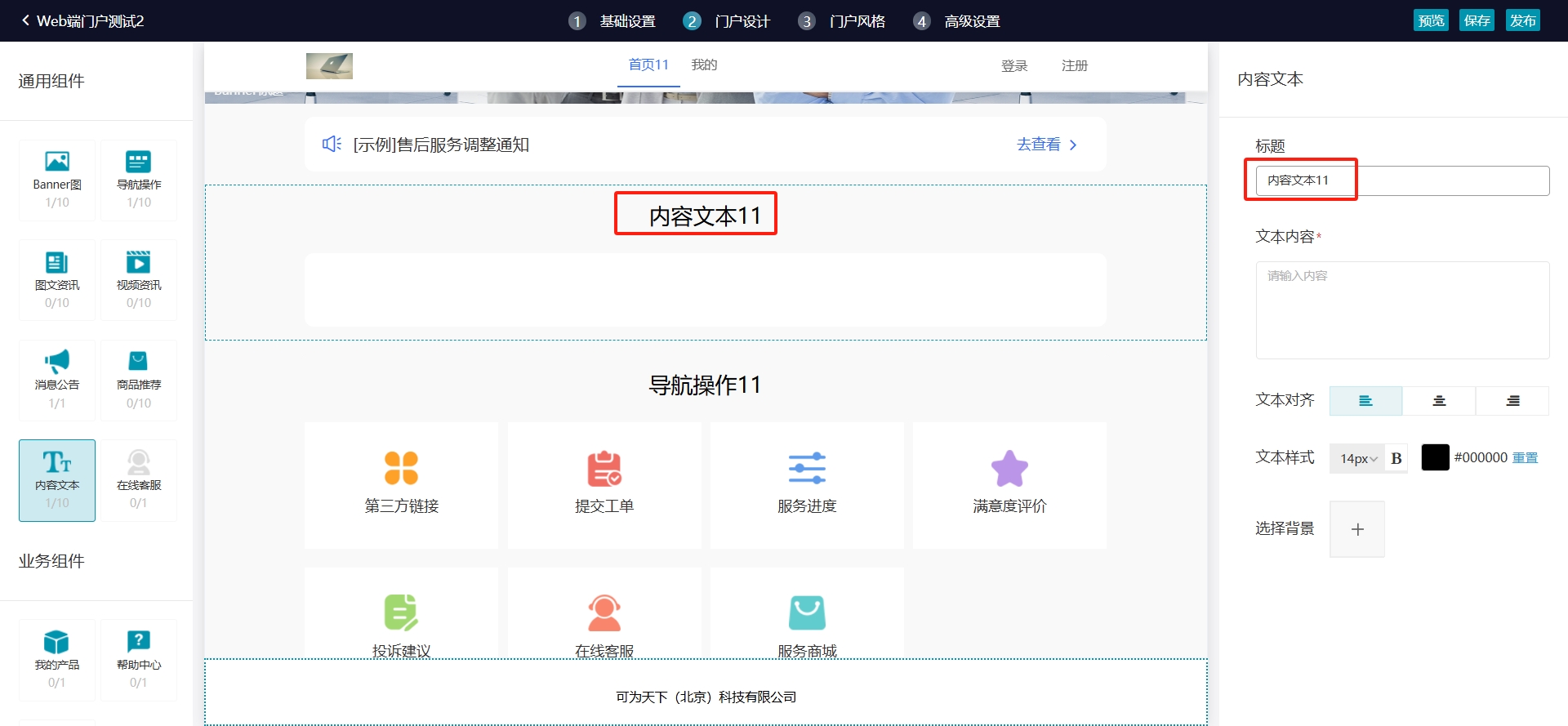This screenshot has height=726, width=1568.
Task: Click the 去查看 link in notice bar
Action: click(1047, 145)
